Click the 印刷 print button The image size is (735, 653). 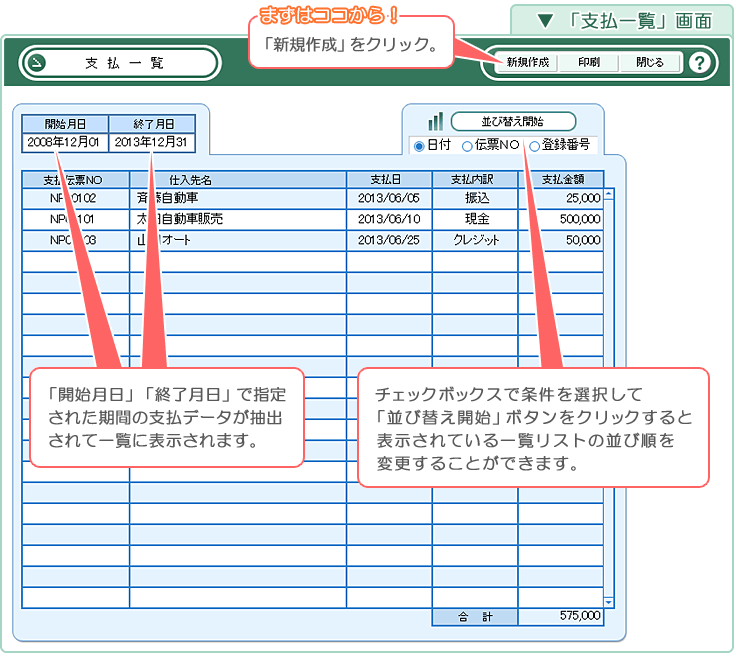point(589,62)
